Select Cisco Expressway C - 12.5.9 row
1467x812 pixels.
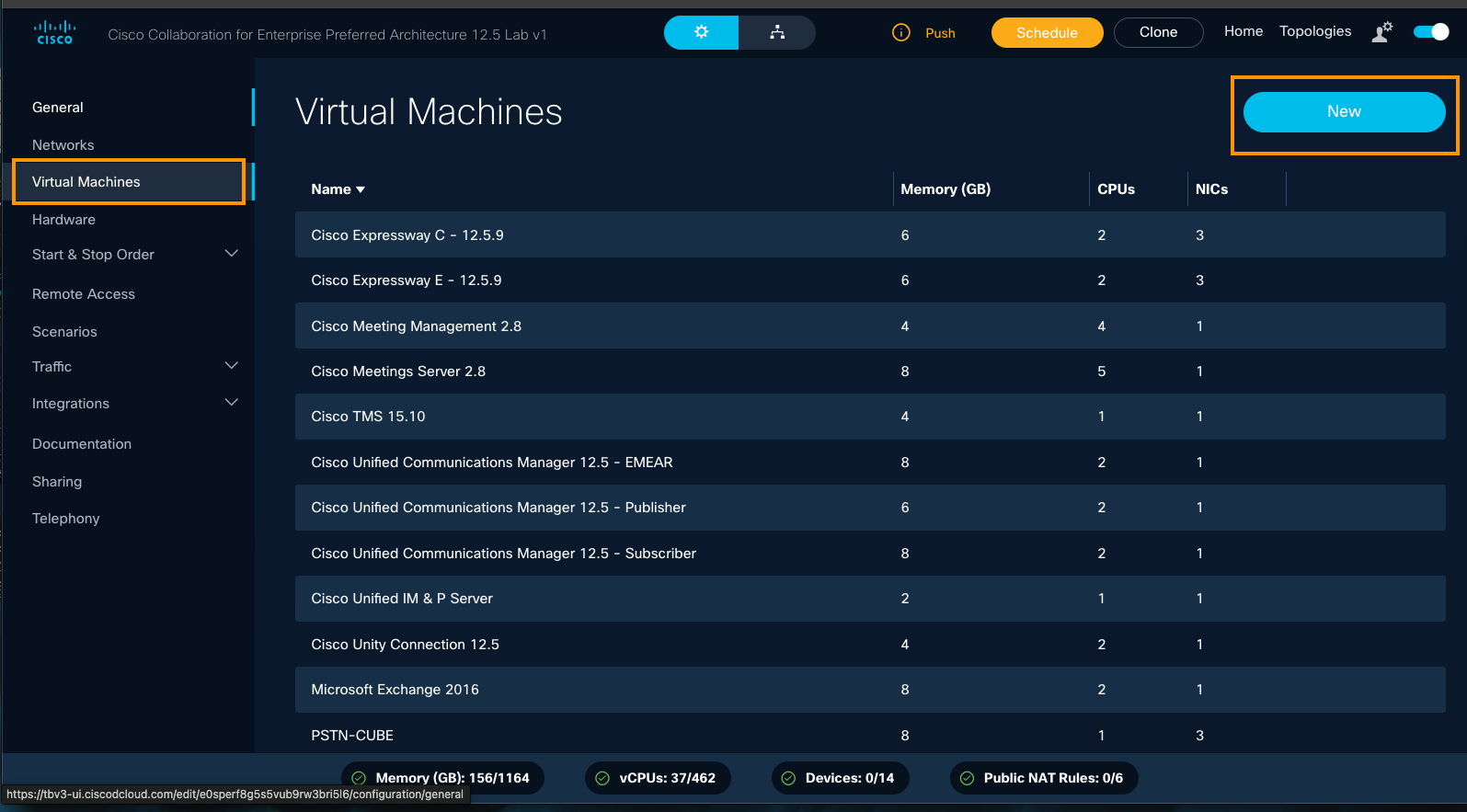[870, 234]
